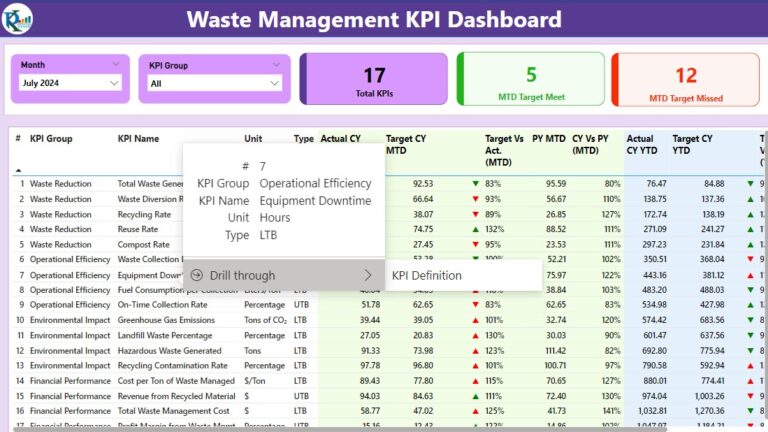Open the KPI Group dropdown showing All
The height and width of the screenshot is (432, 768).
click(x=215, y=83)
